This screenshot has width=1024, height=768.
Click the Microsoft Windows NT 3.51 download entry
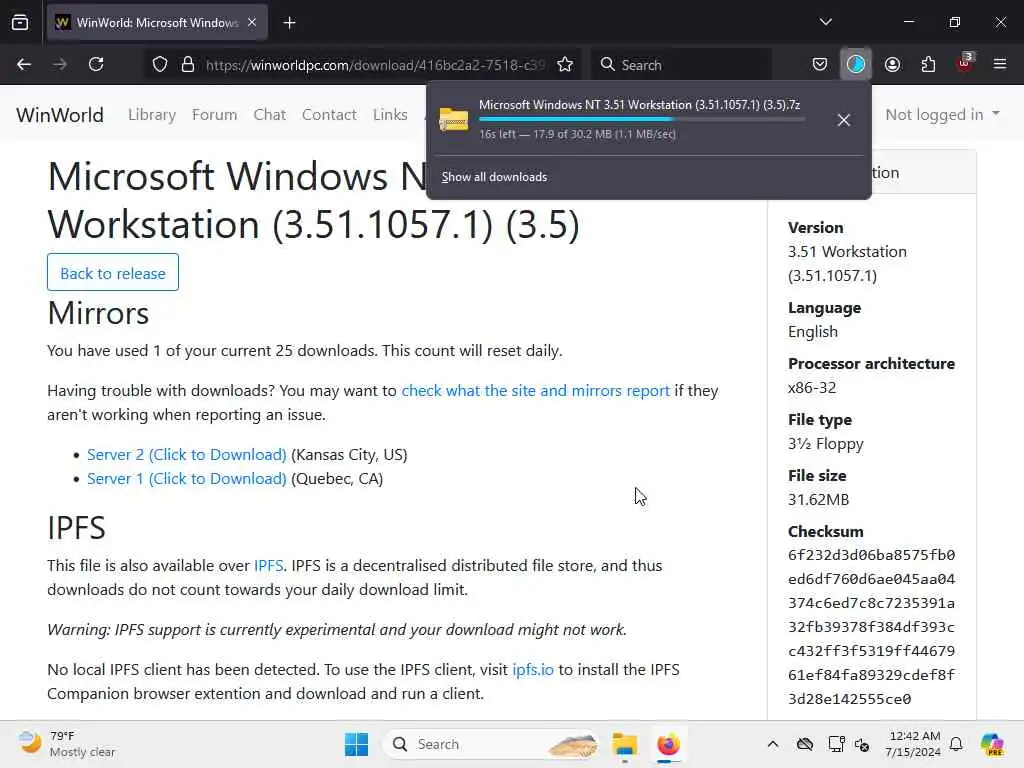(x=639, y=104)
